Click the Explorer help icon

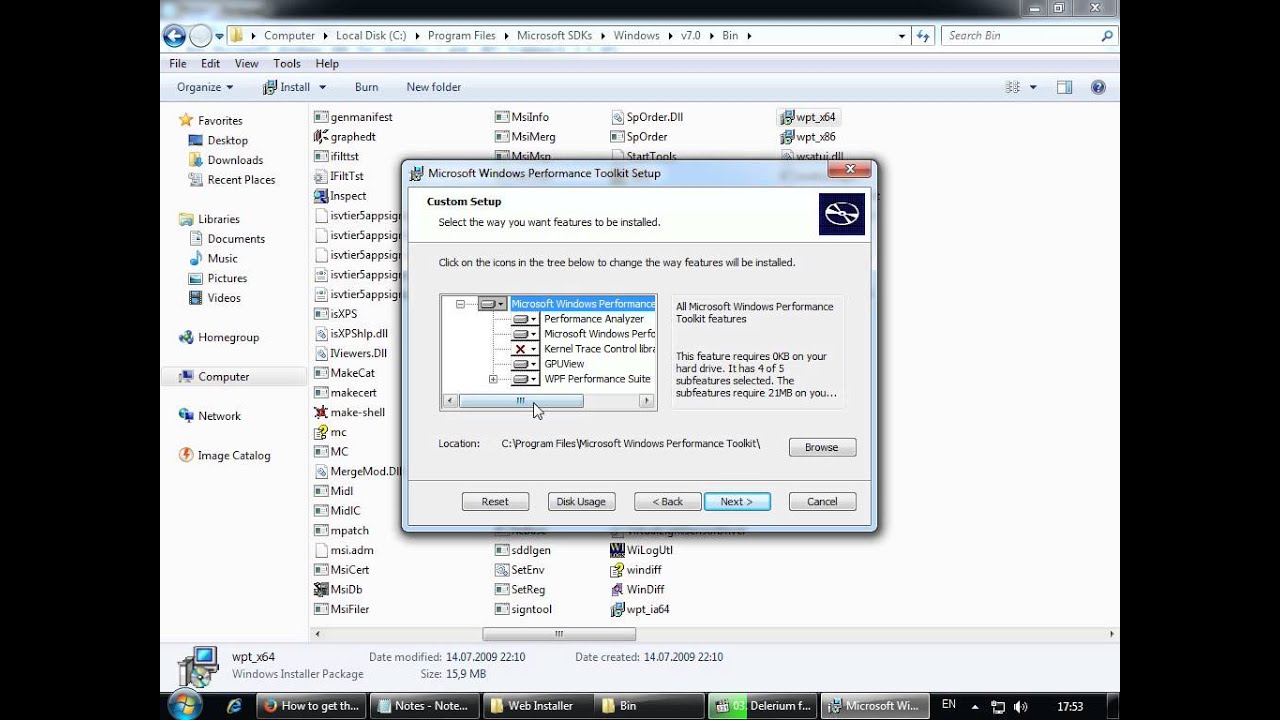[1098, 87]
